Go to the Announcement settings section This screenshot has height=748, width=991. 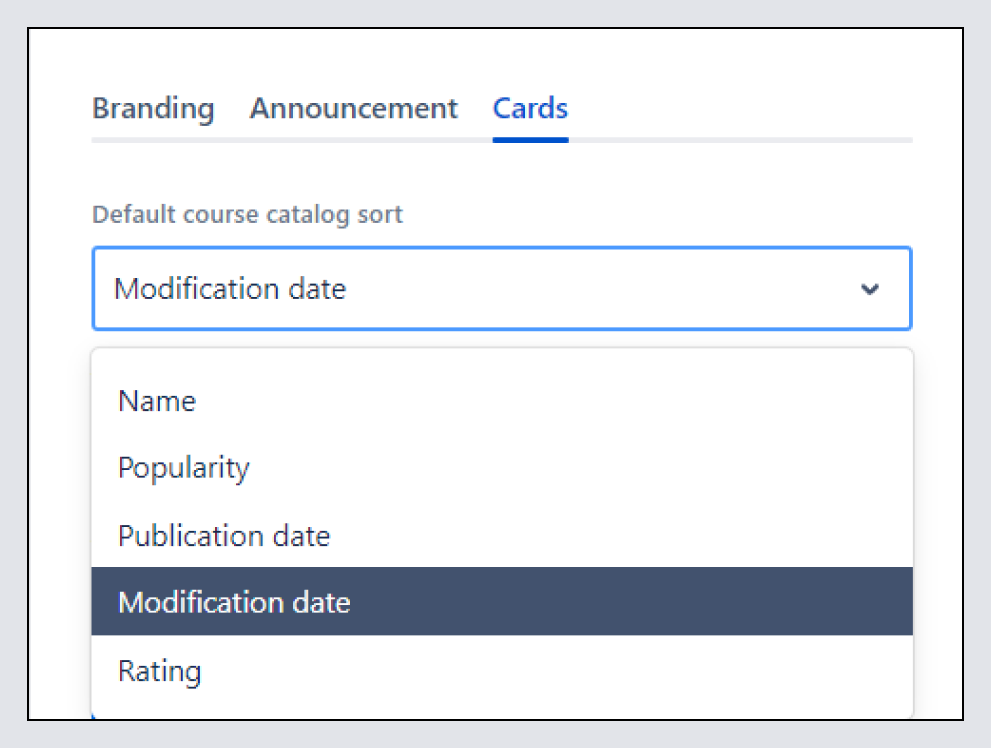(x=353, y=108)
